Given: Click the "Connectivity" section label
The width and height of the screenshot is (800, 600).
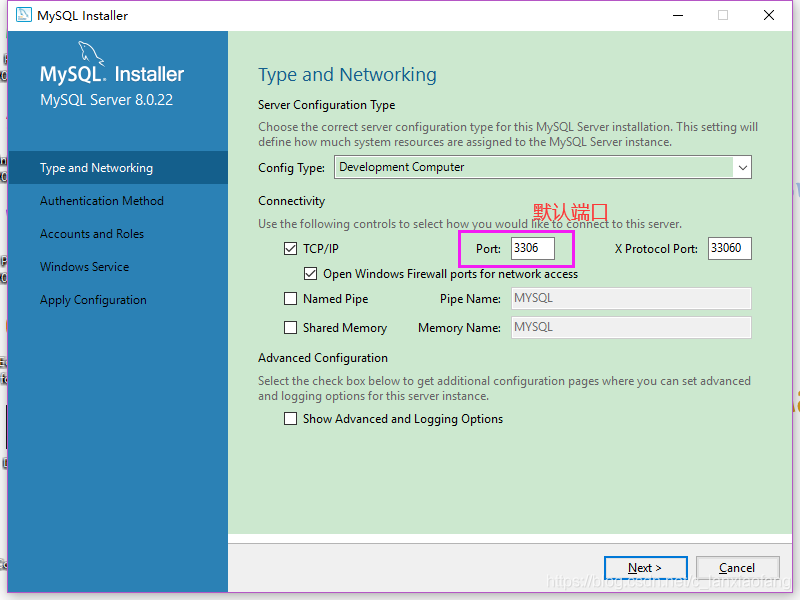Looking at the screenshot, I should tap(291, 201).
